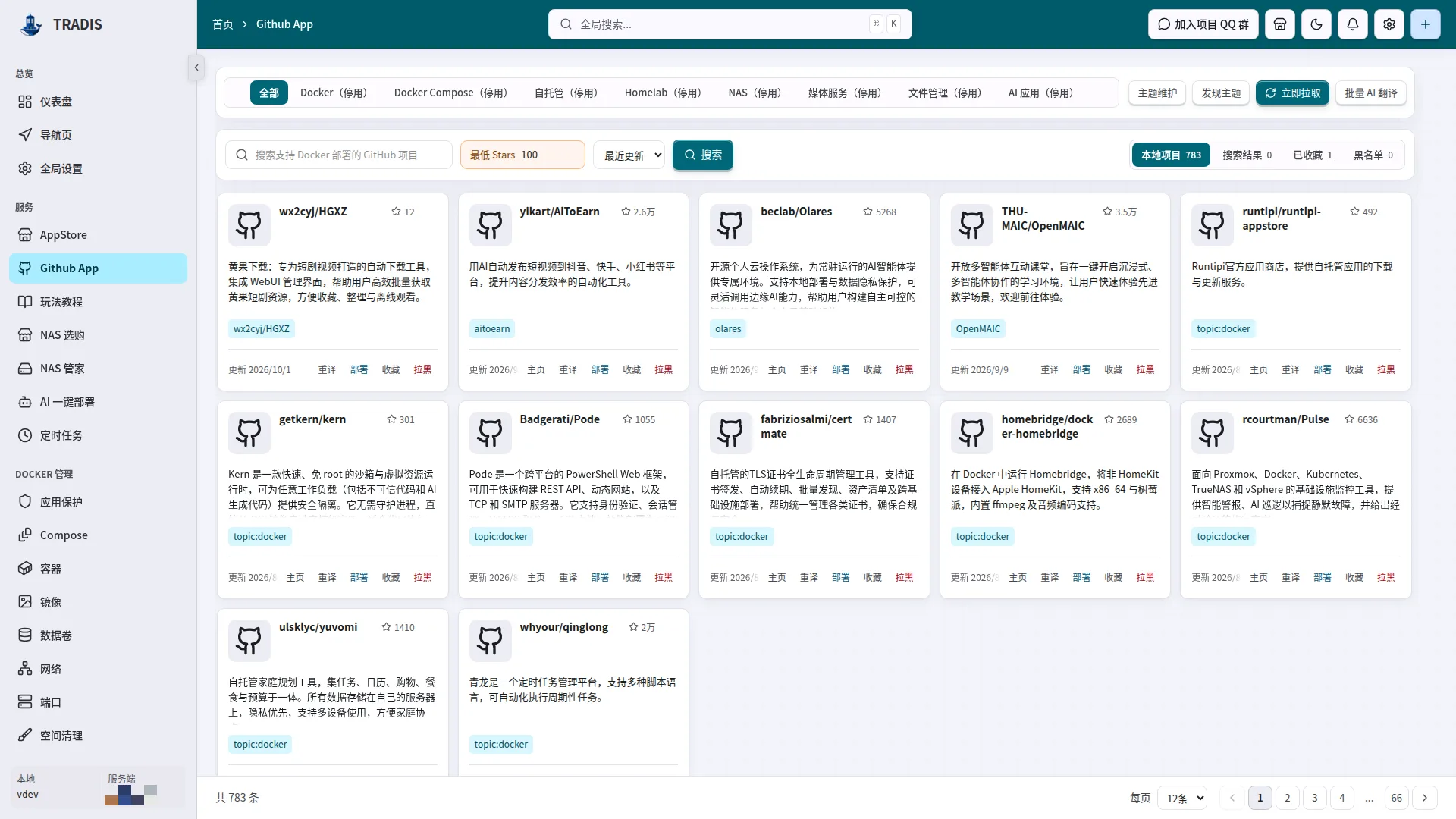The image size is (1456, 819).
Task: Open AppStore in the sidebar
Action: coord(98,235)
